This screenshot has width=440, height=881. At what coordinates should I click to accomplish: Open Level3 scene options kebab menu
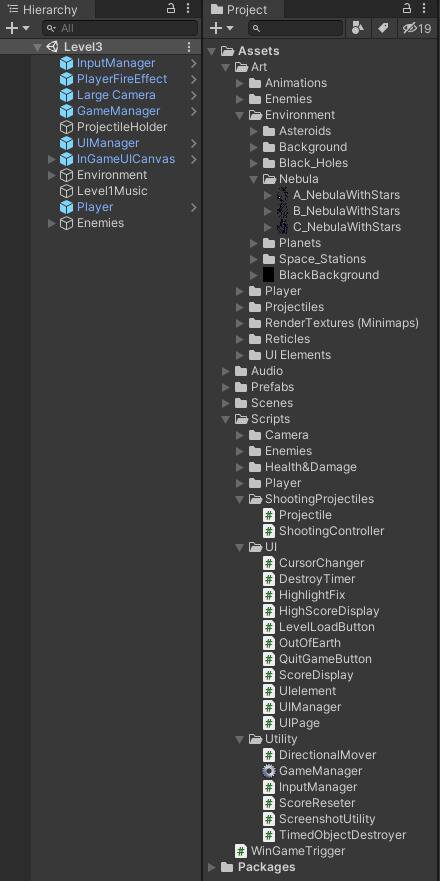[189, 47]
